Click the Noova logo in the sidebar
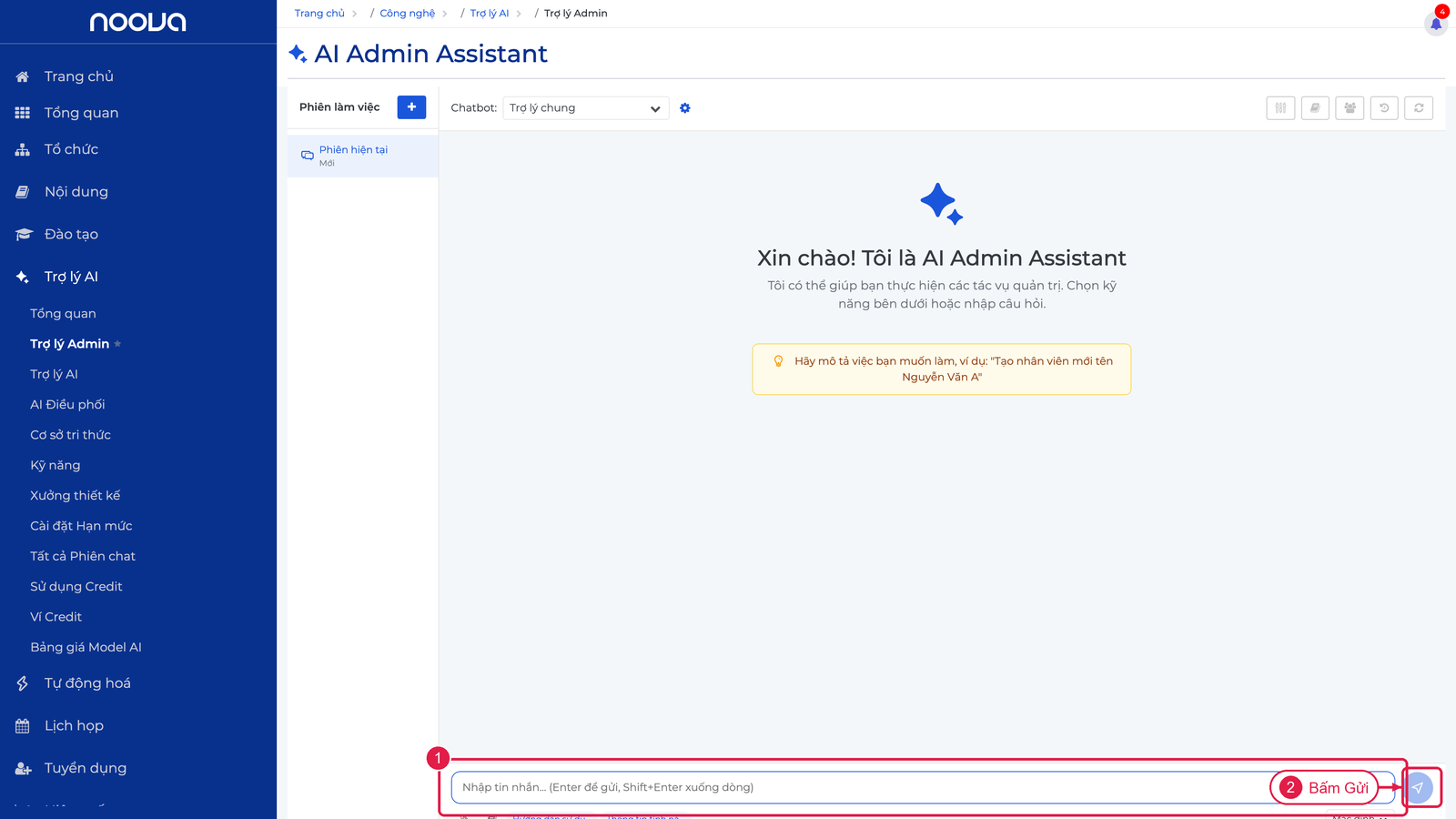Image resolution: width=1456 pixels, height=819 pixels. pos(137,22)
